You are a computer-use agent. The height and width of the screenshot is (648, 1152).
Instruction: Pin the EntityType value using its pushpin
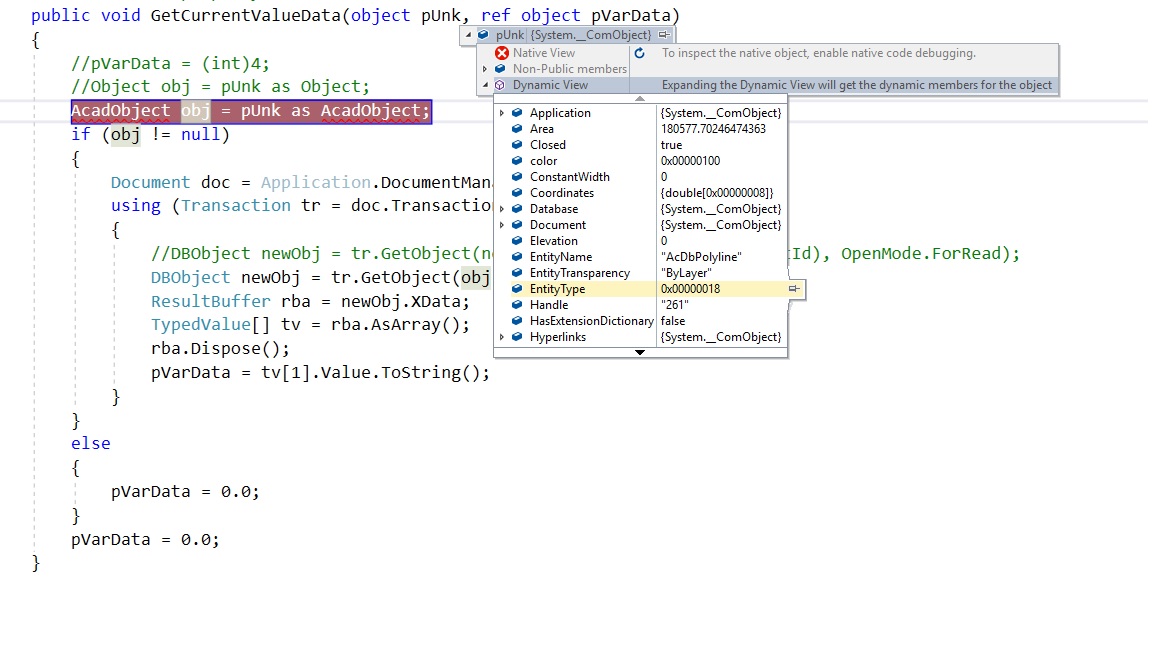[x=794, y=288]
